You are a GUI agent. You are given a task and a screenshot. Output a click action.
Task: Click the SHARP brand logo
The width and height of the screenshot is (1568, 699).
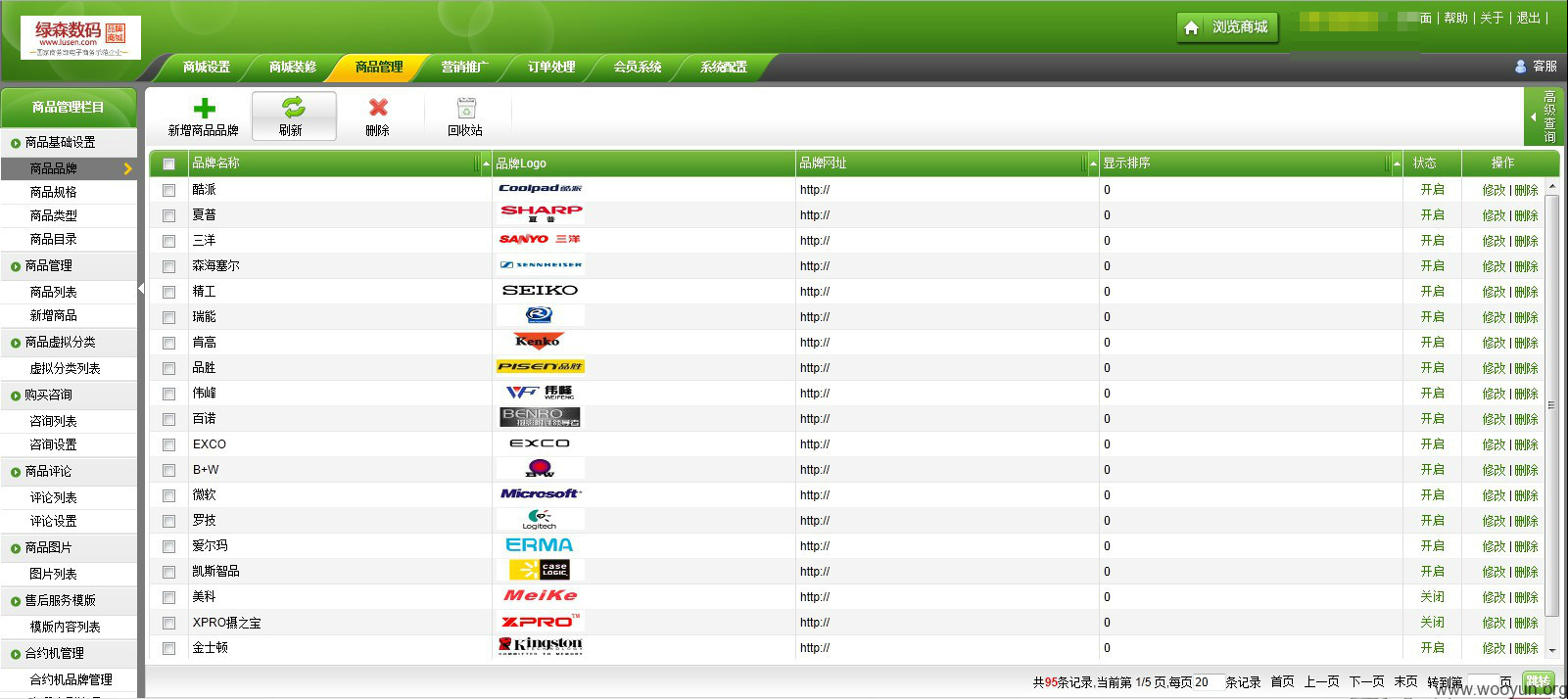pyautogui.click(x=541, y=213)
